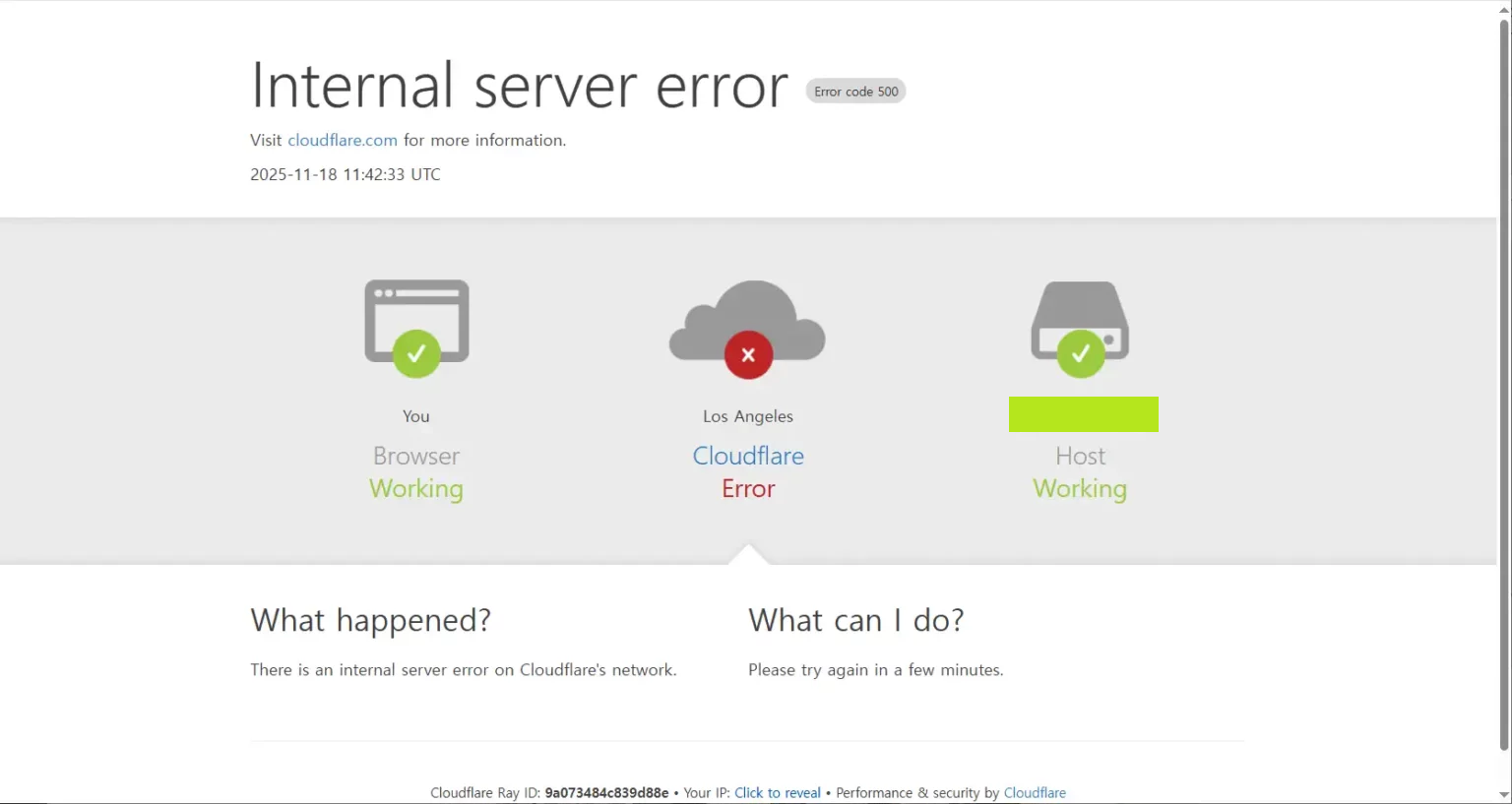Click the Browser label text
The width and height of the screenshot is (1512, 804).
[x=416, y=456]
